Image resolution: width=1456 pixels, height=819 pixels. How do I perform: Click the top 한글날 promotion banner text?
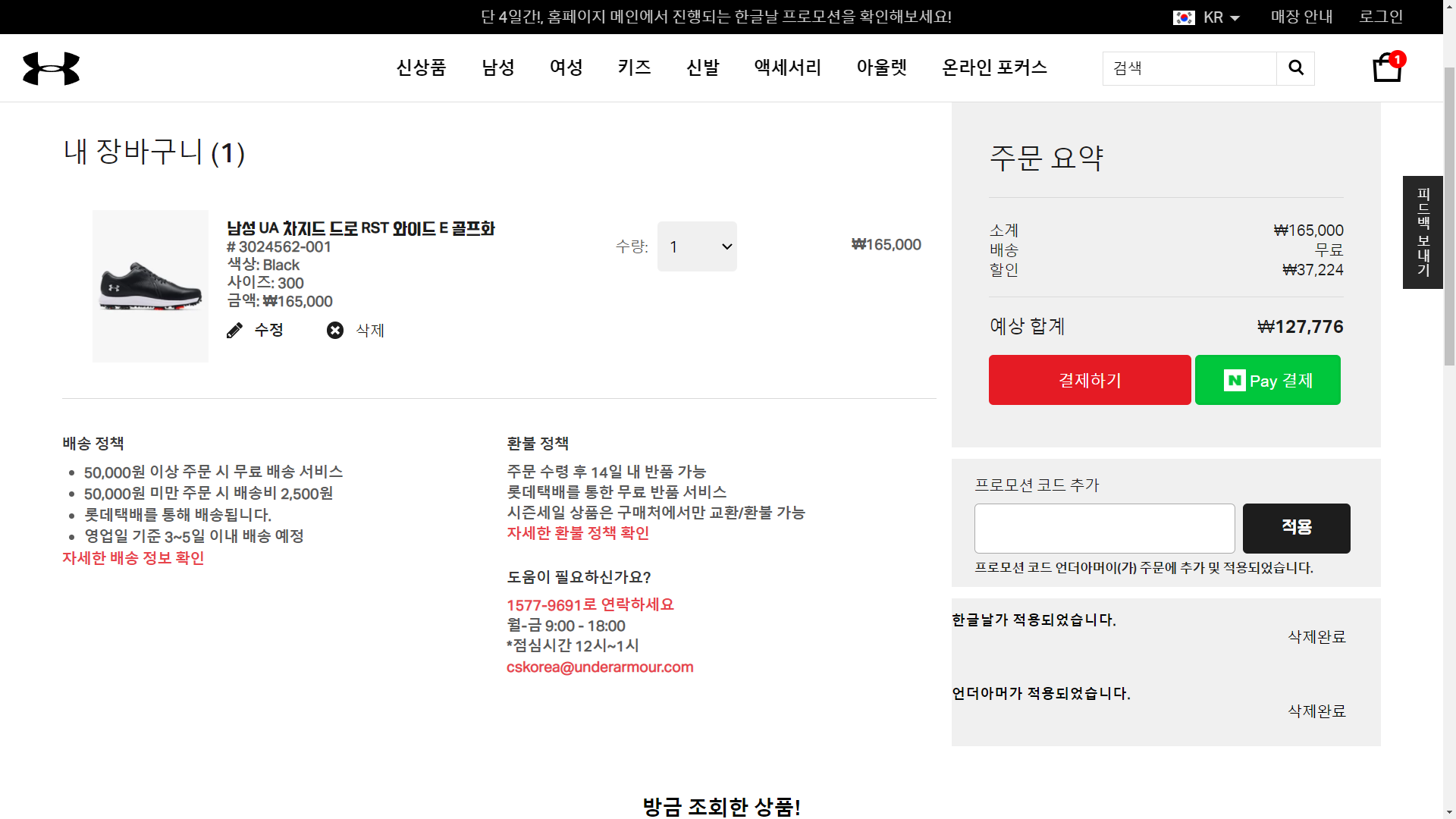click(x=716, y=17)
